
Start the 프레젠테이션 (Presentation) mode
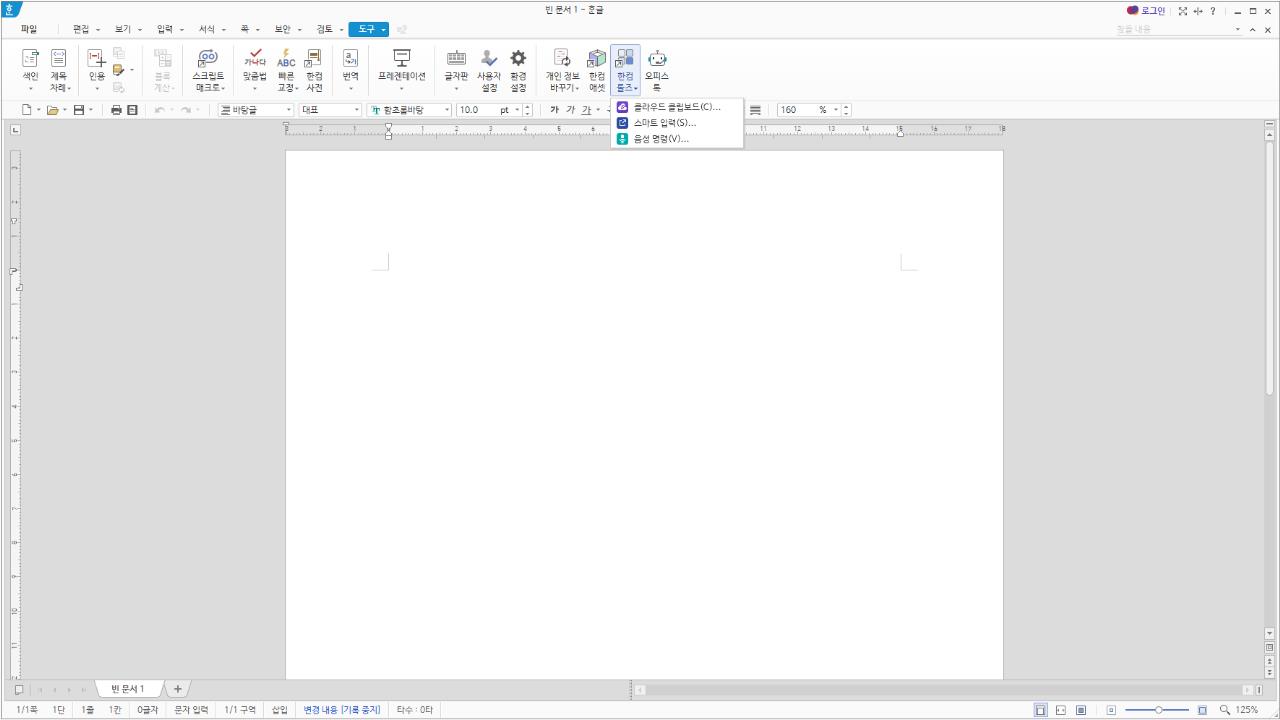tap(401, 70)
